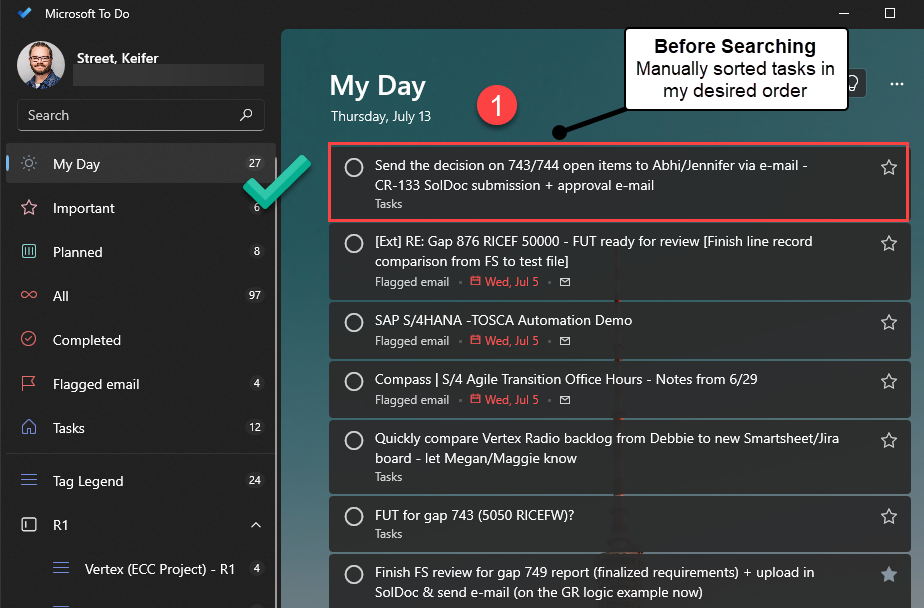Click the Thursday, July 13 date label
Image resolution: width=924 pixels, height=608 pixels.
click(x=381, y=116)
